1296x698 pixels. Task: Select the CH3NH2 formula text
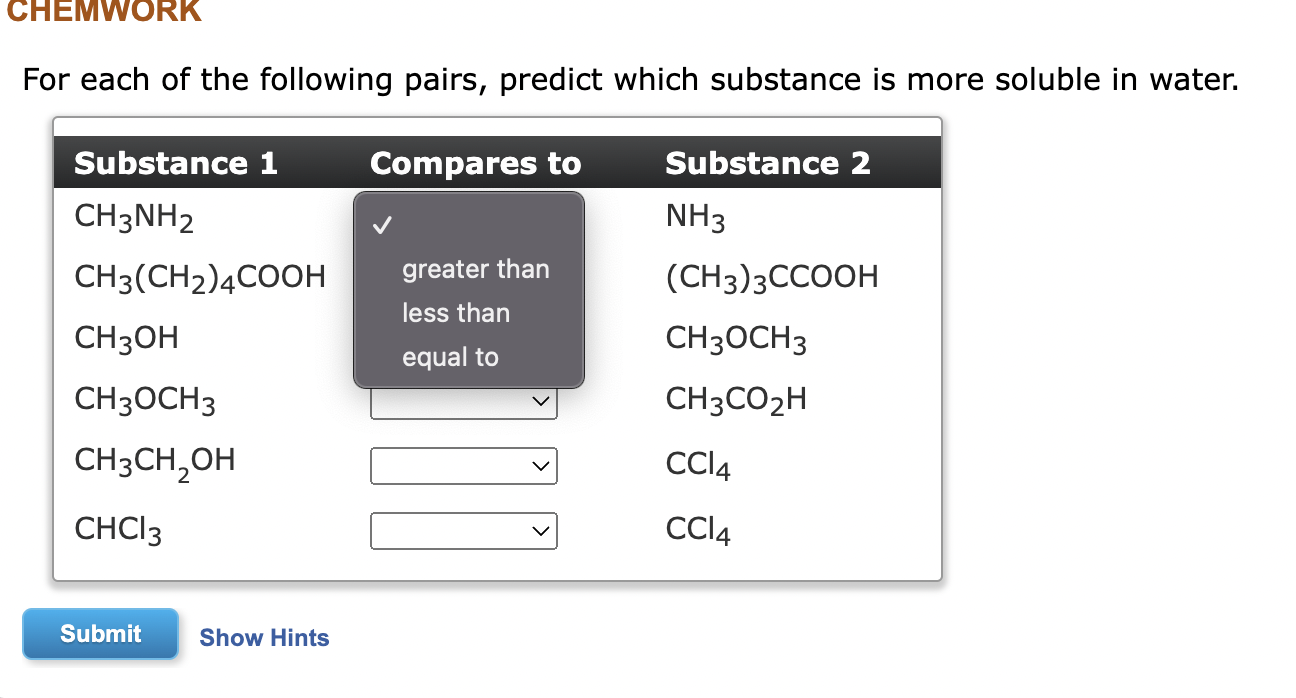click(x=134, y=217)
